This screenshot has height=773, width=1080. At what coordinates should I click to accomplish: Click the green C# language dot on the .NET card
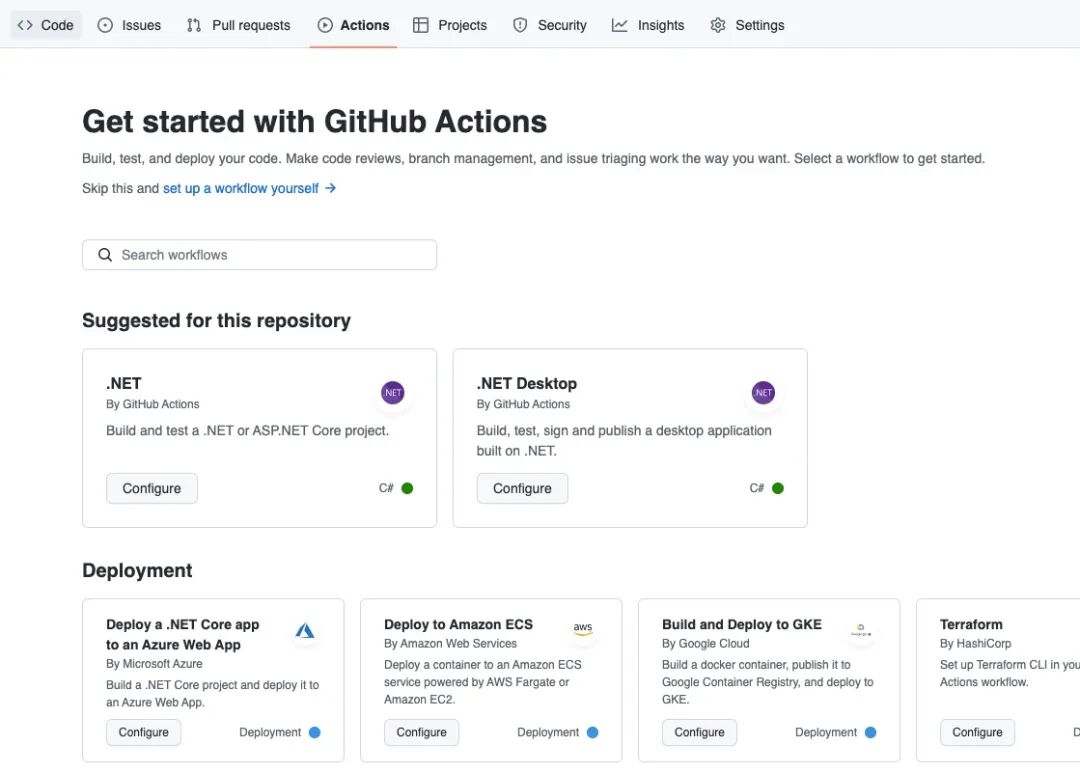pyautogui.click(x=407, y=488)
